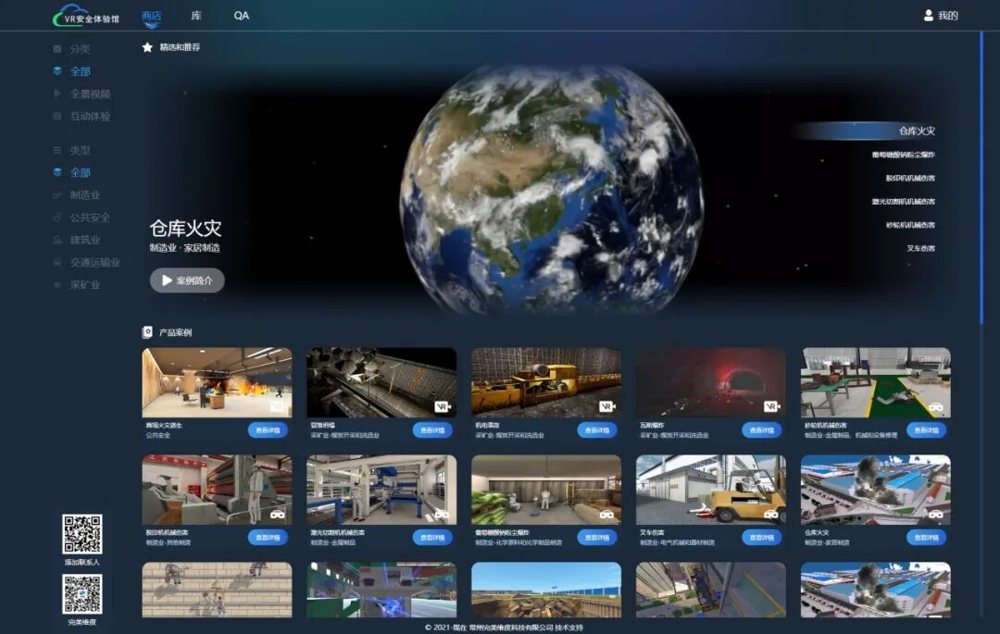The image size is (1000, 634).
Task: Filter type by 制造业
Action: [85, 195]
